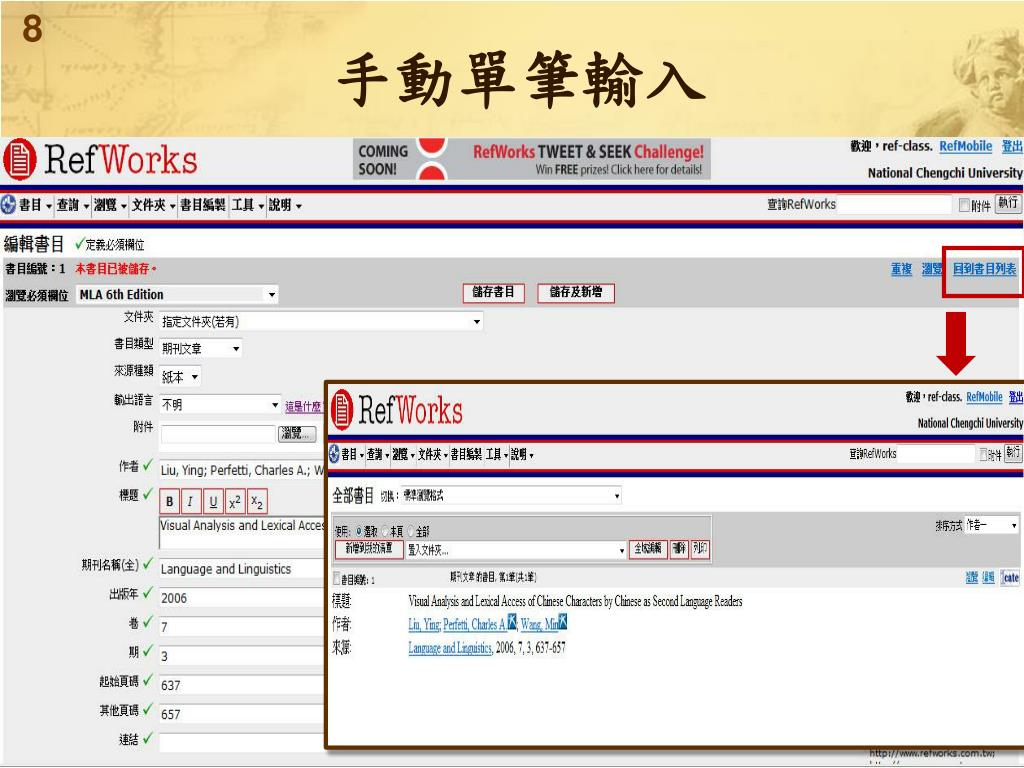Open the Language and Linguistics source link

pos(450,648)
